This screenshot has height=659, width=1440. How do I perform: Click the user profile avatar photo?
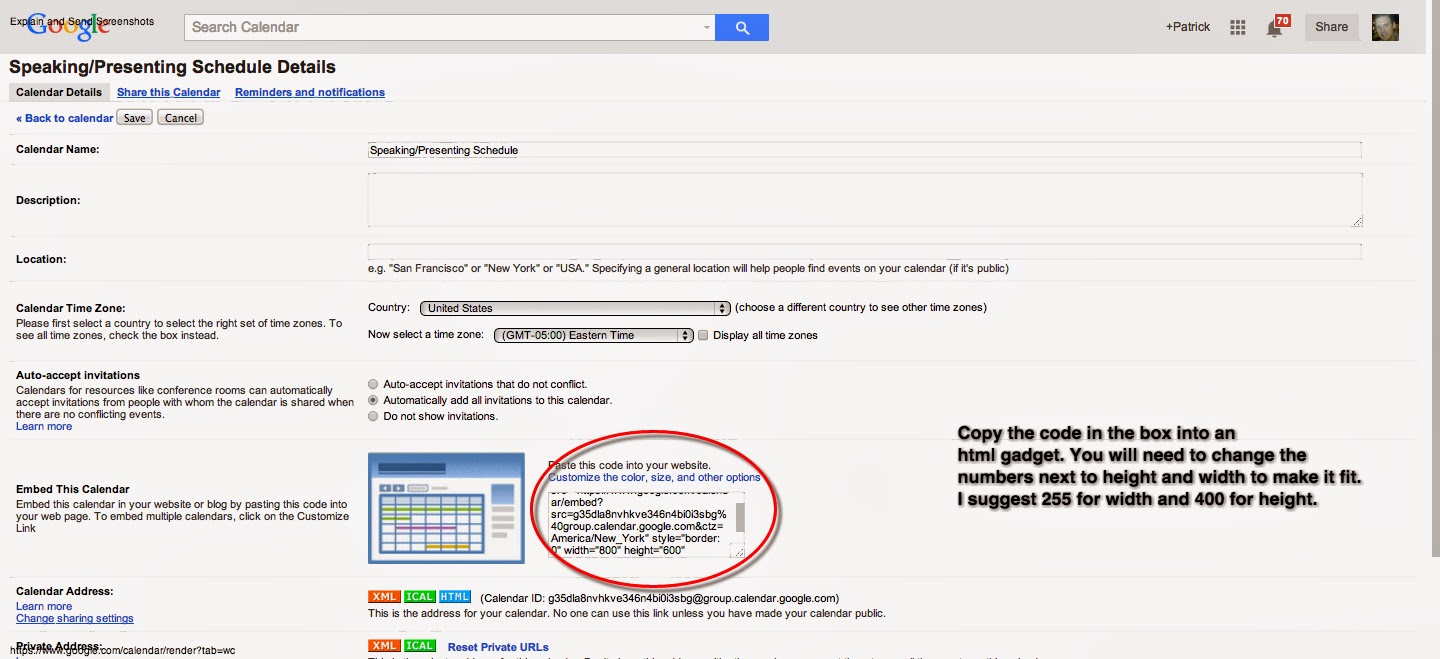tap(1384, 28)
